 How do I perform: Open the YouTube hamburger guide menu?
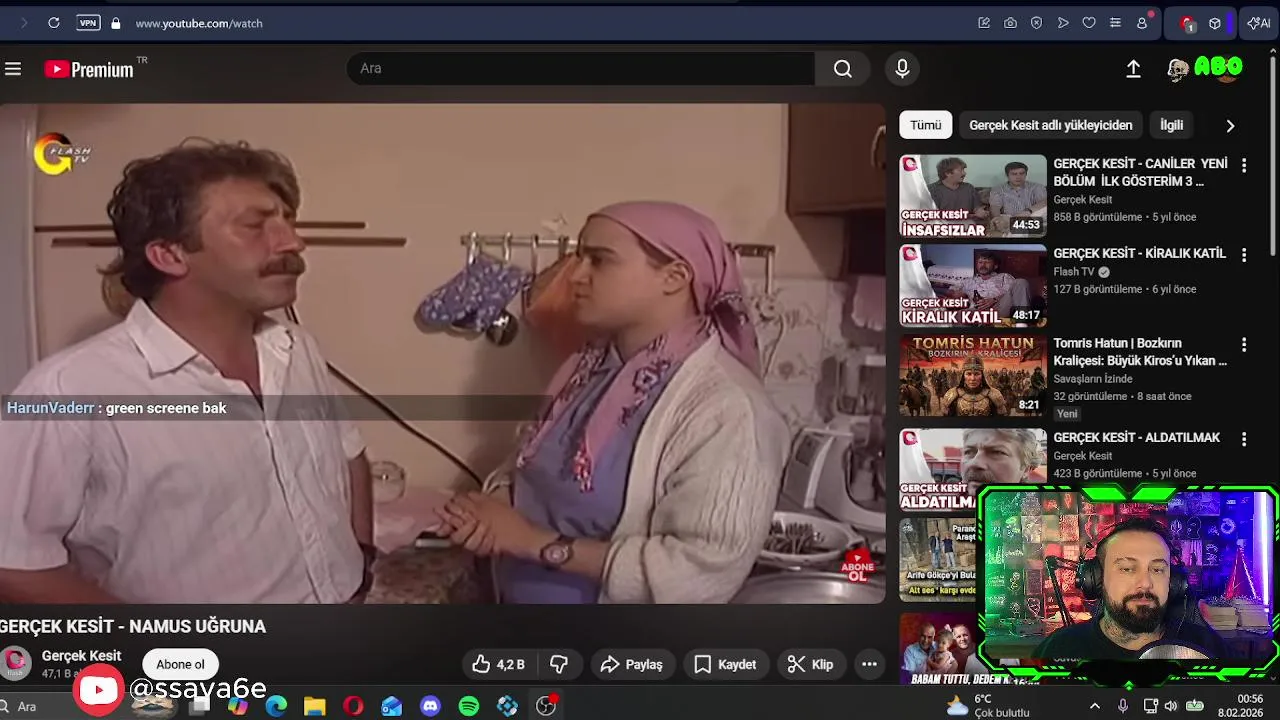(x=13, y=69)
